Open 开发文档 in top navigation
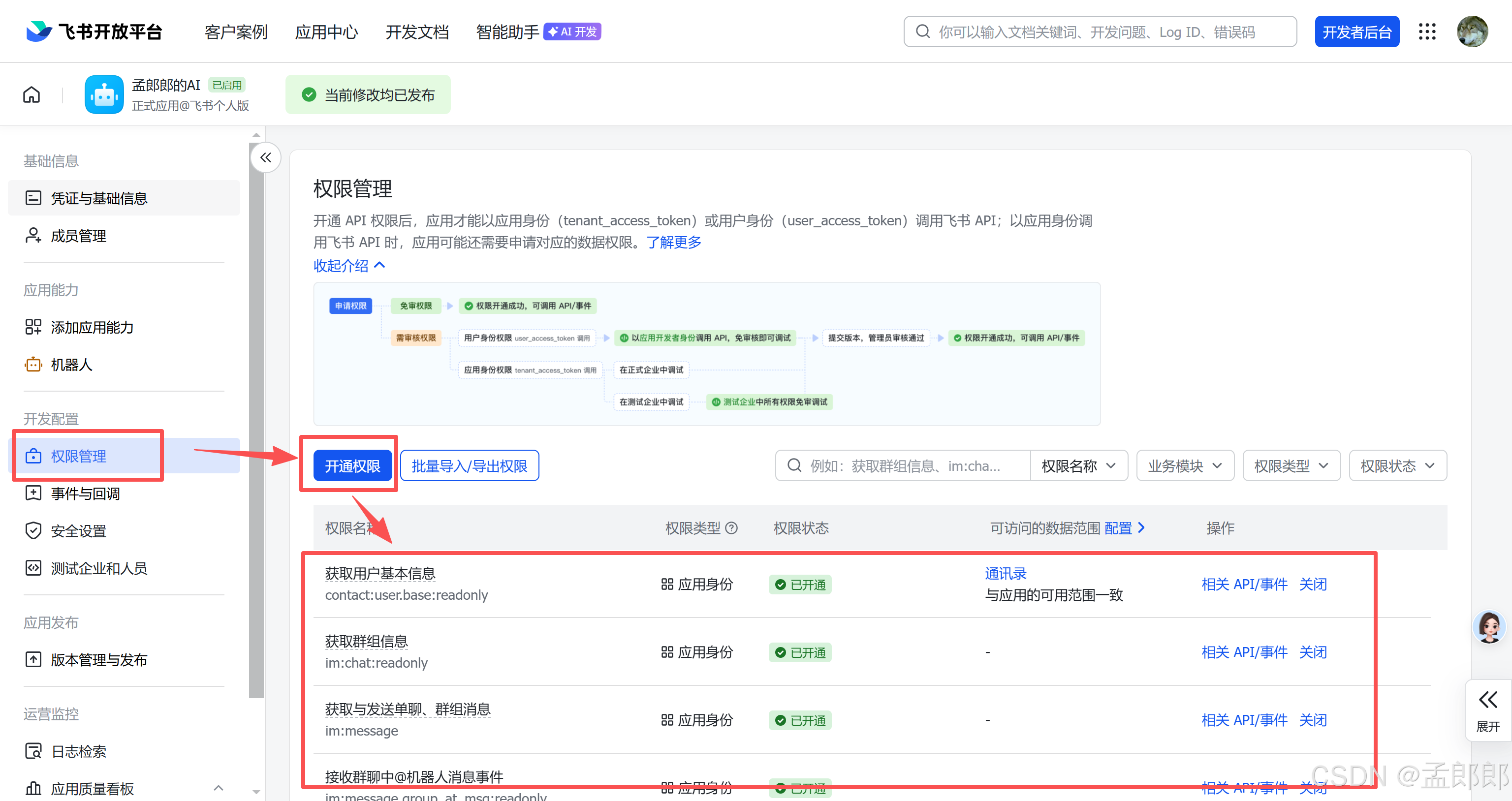Image resolution: width=1512 pixels, height=801 pixels. (x=417, y=31)
